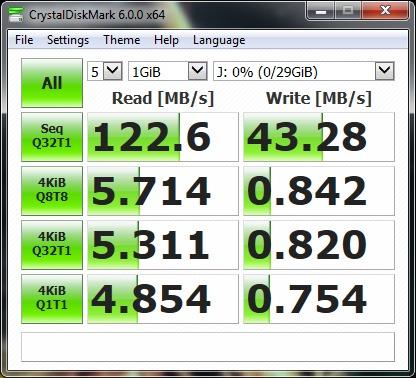Minimize the CrystalDiskMark window
This screenshot has height=378, width=416.
[x=320, y=12]
